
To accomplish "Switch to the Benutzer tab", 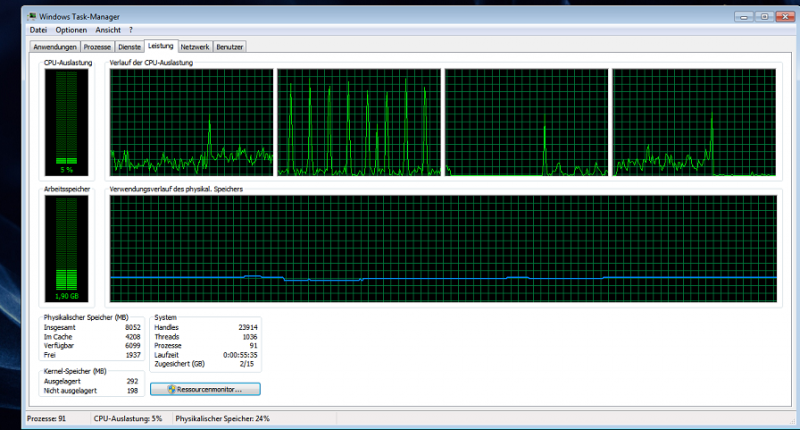I will coord(230,47).
